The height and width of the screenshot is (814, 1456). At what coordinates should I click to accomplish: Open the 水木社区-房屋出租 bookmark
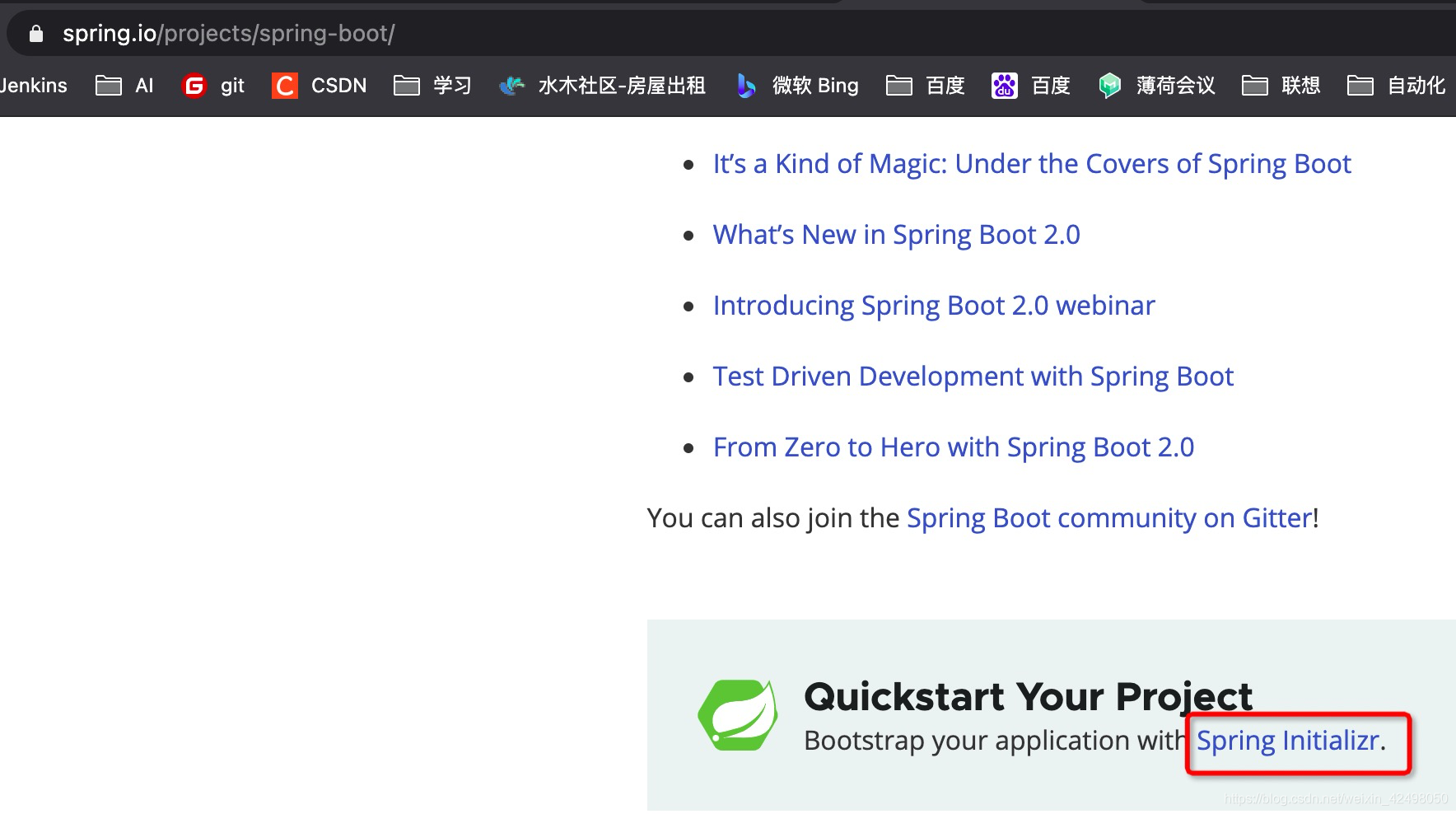[602, 86]
